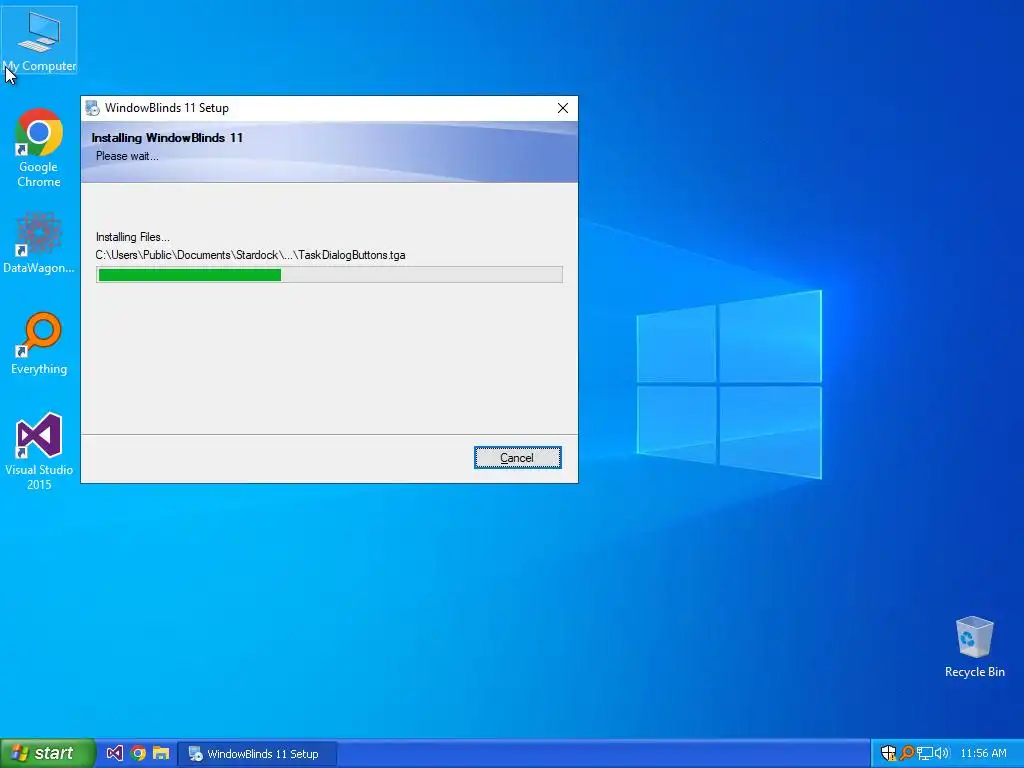Select the DataWagon desktop shortcut
The height and width of the screenshot is (768, 1024).
[39, 243]
